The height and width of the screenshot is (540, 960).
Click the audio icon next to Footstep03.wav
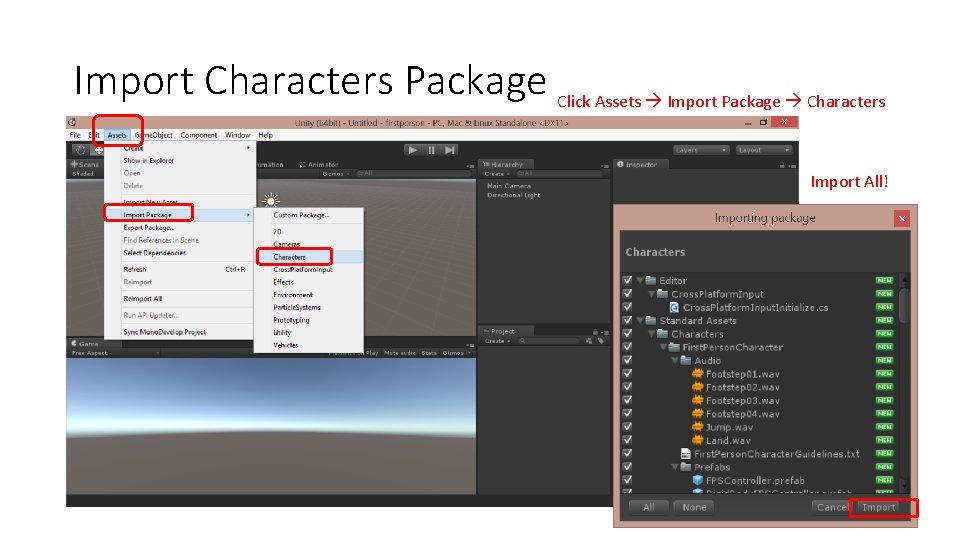pos(697,400)
